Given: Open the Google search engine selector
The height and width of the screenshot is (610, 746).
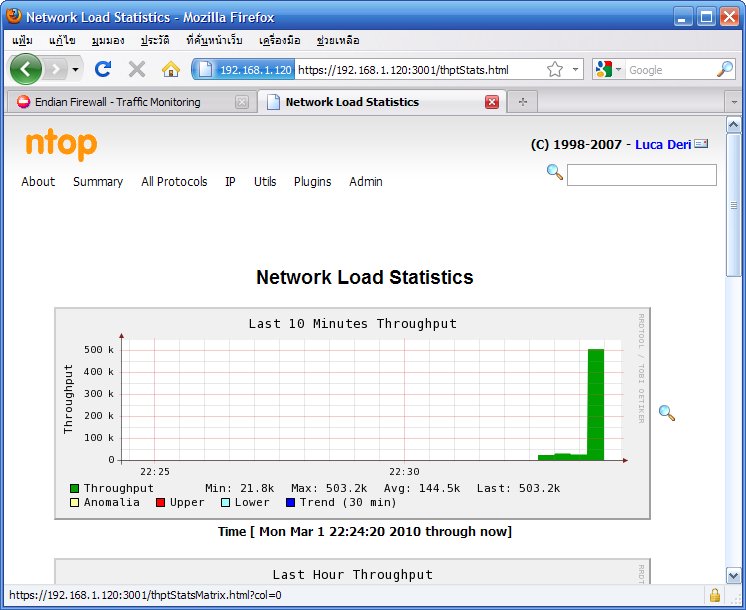Looking at the screenshot, I should point(609,70).
